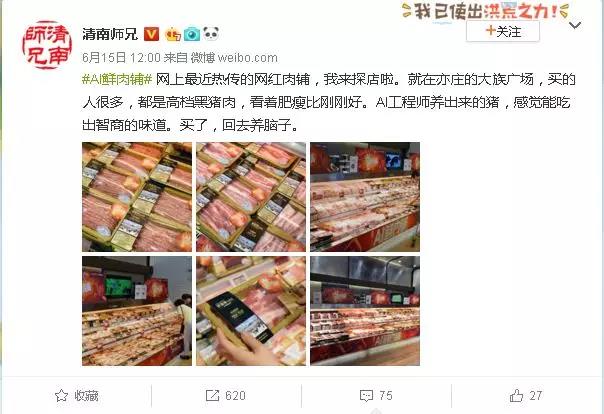View the first packaged pork photo thumbnail

137,197
